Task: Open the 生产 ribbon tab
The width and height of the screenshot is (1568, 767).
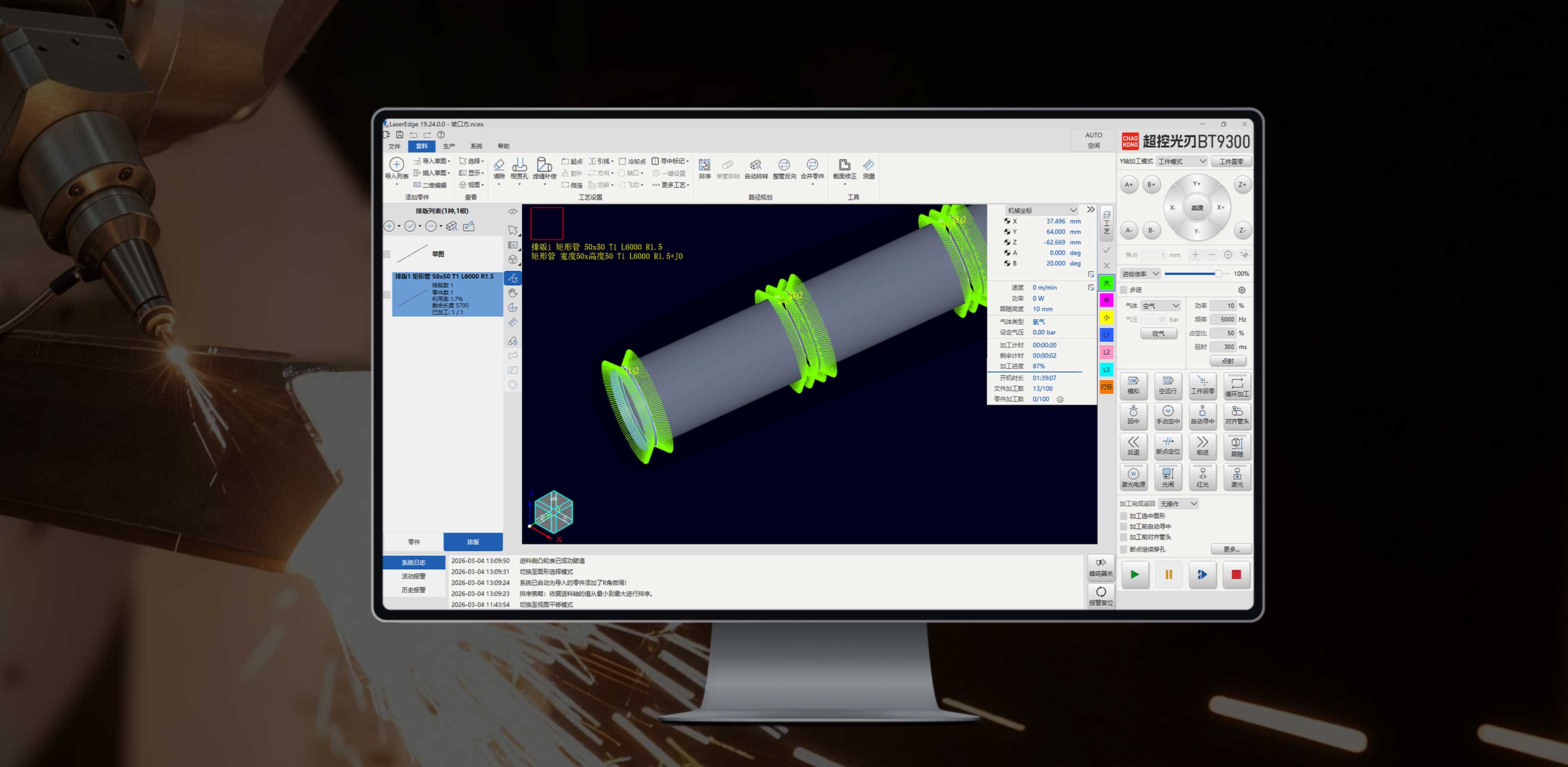Action: [449, 146]
